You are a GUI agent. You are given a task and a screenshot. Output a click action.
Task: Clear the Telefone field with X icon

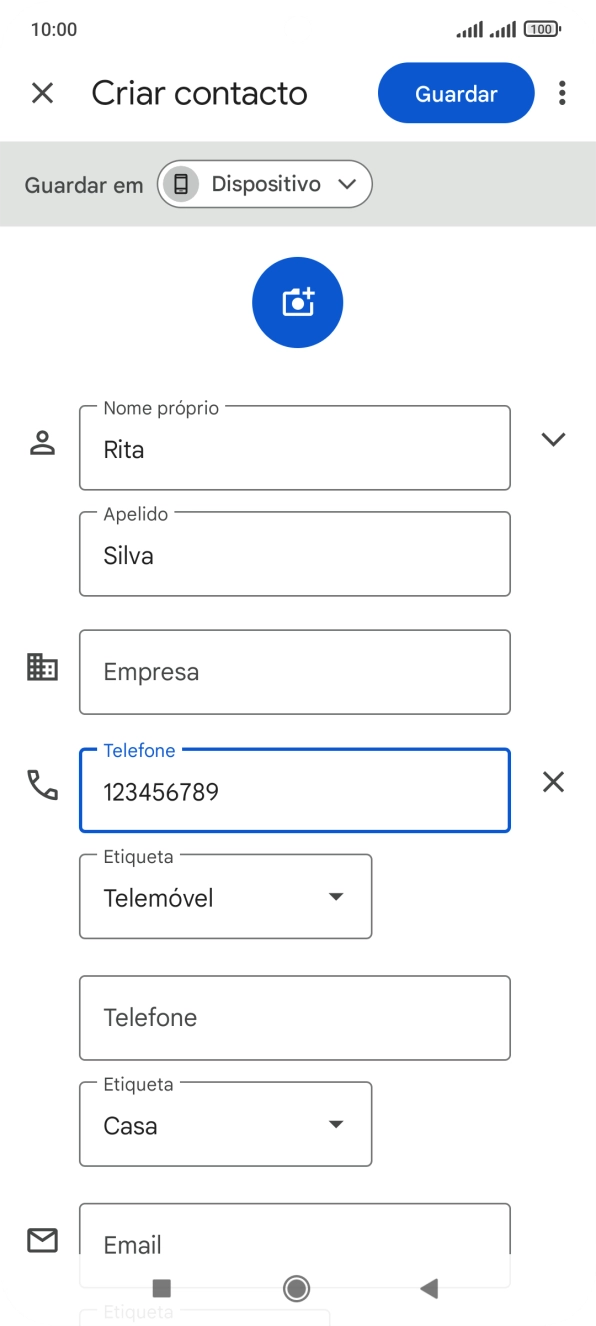553,782
